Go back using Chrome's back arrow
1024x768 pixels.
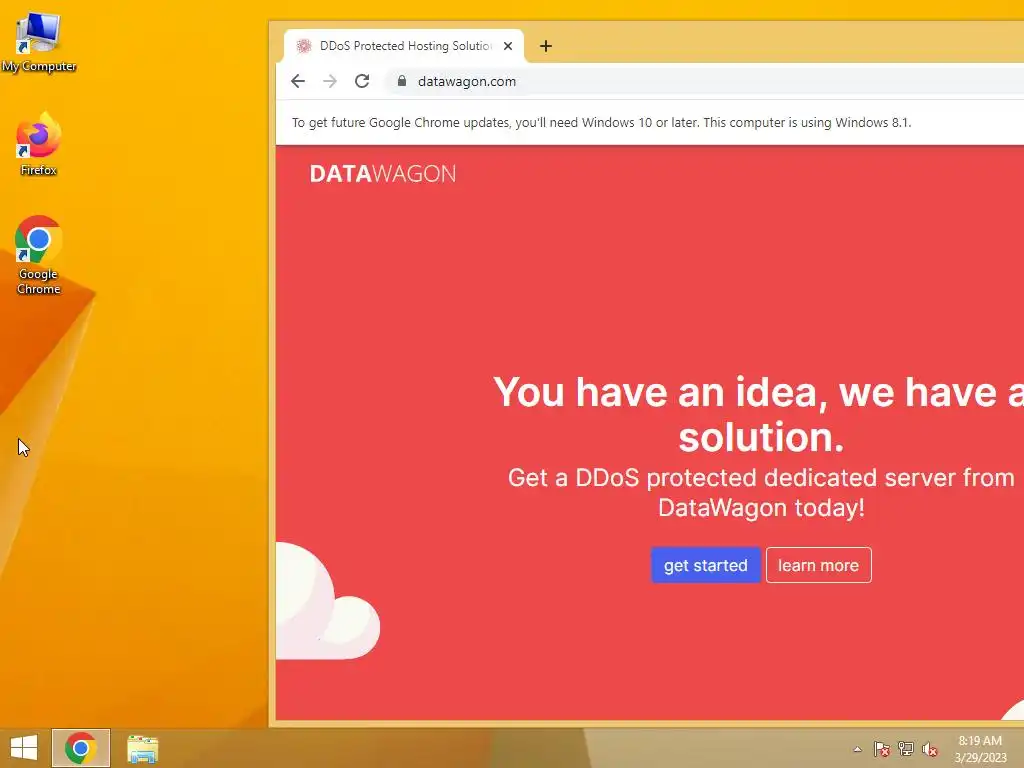(x=298, y=81)
